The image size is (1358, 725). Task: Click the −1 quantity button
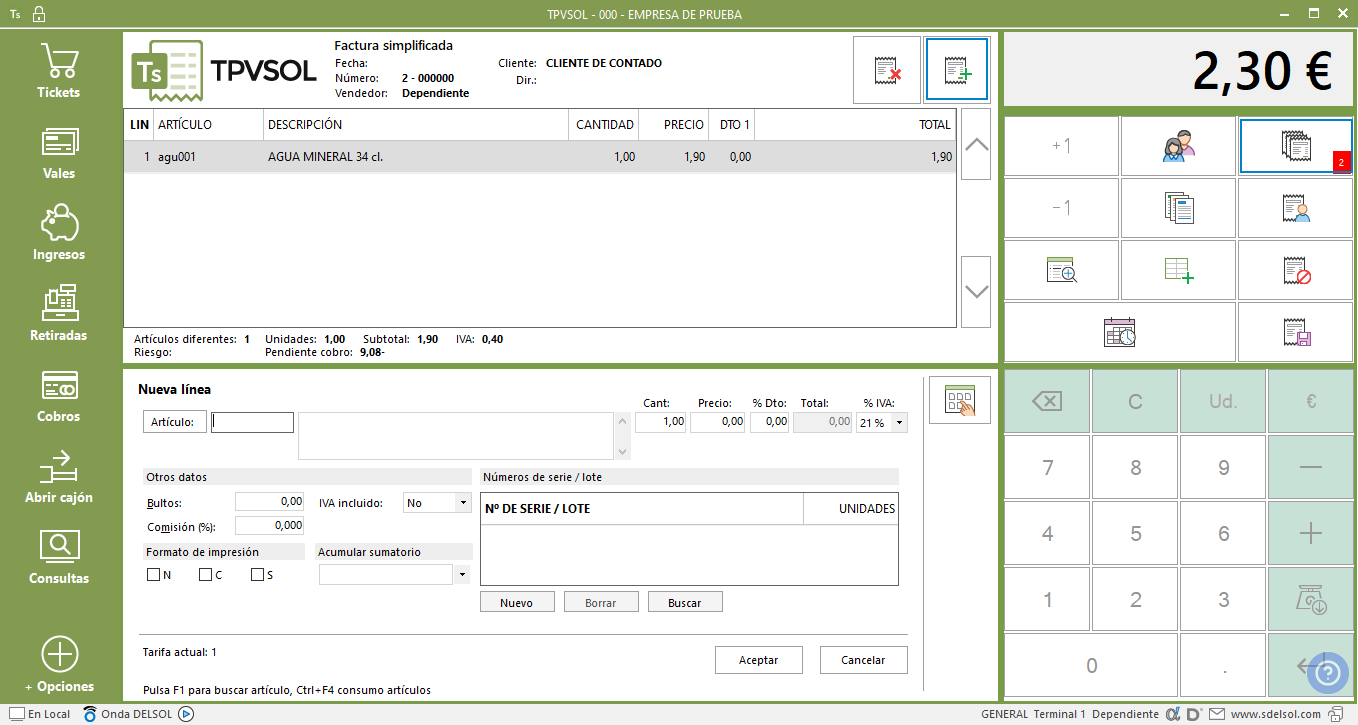pos(1061,208)
